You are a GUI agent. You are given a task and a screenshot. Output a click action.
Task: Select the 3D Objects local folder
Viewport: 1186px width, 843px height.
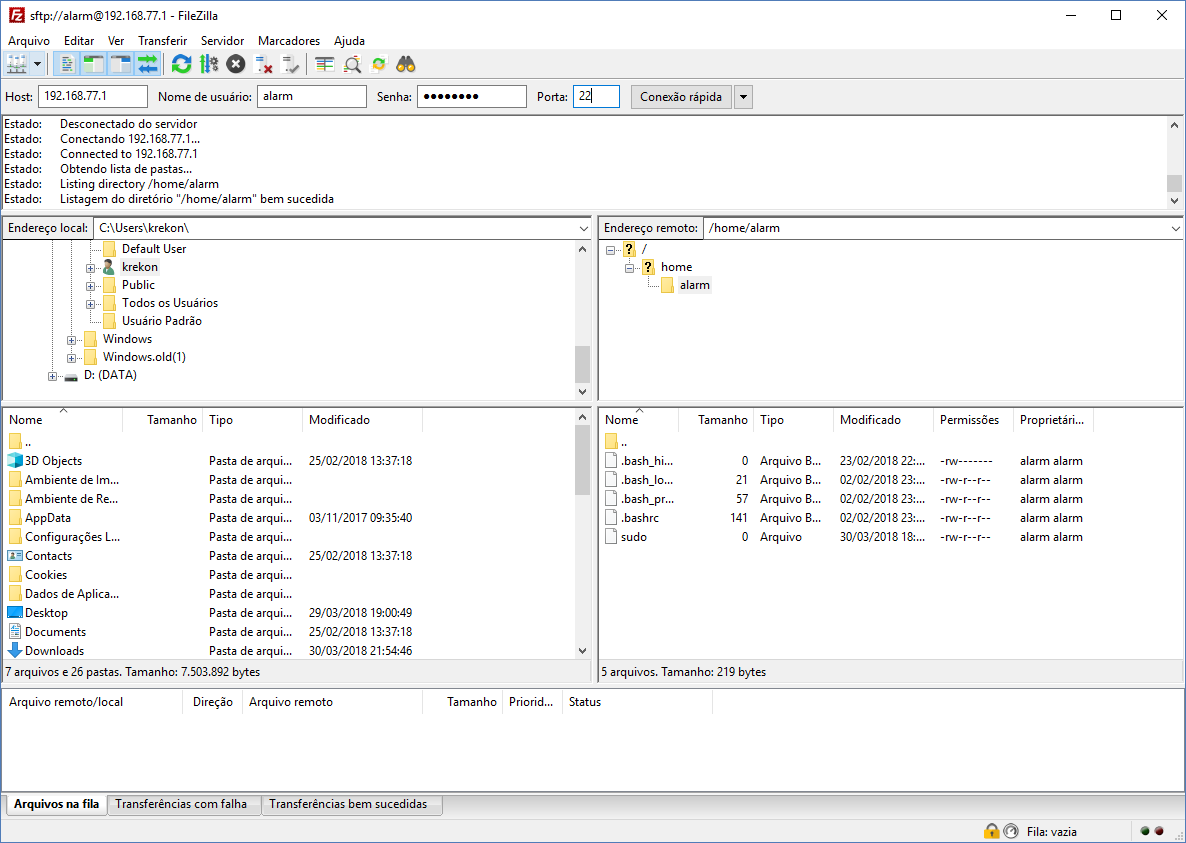53,460
